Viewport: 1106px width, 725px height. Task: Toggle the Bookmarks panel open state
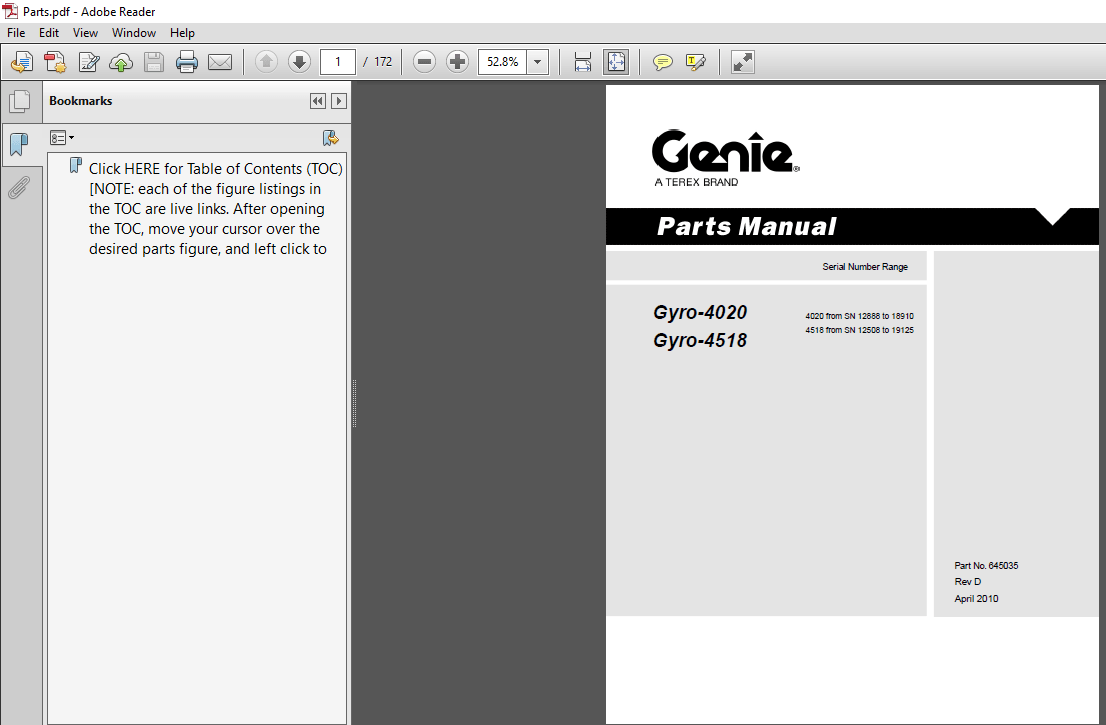point(20,144)
